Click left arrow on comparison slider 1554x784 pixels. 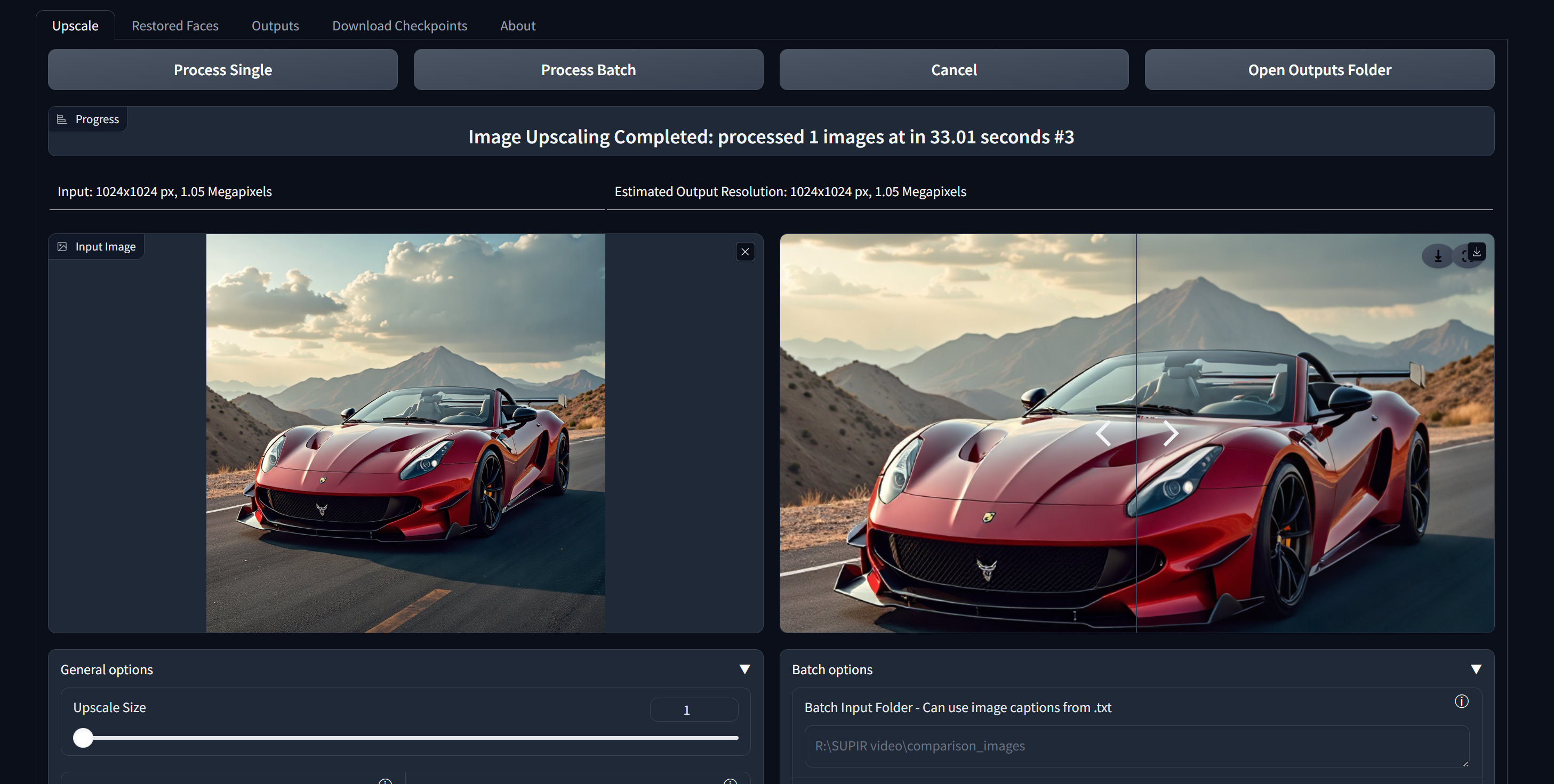[1103, 433]
